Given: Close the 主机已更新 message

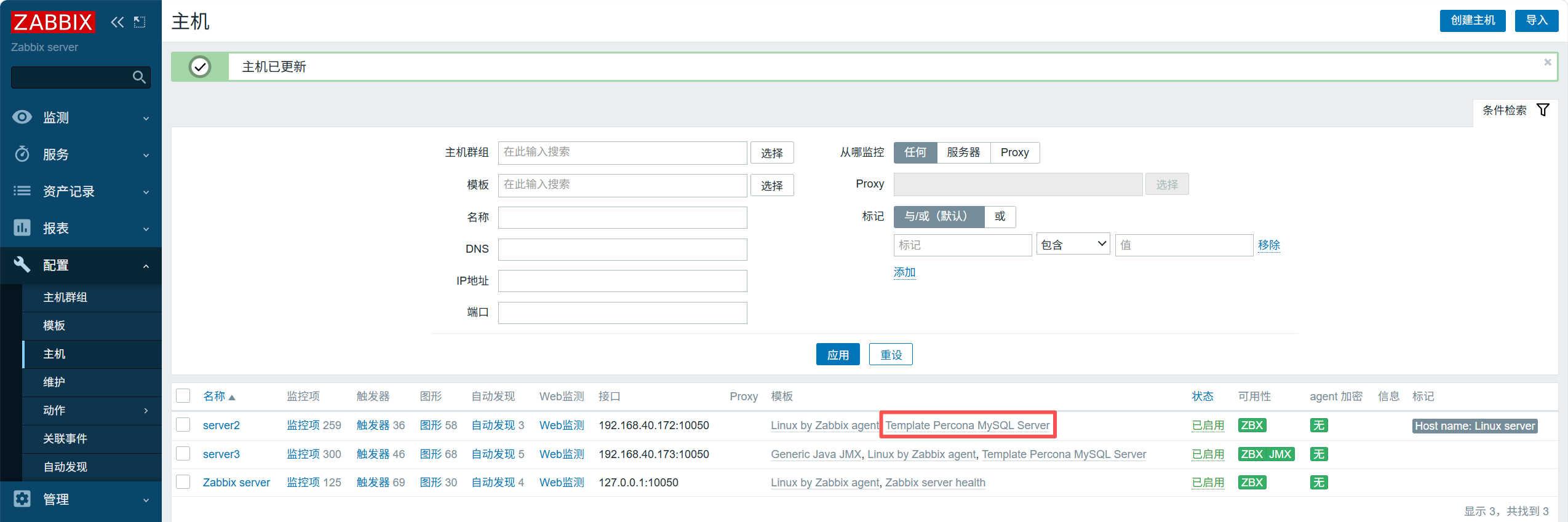Looking at the screenshot, I should click(x=1548, y=62).
